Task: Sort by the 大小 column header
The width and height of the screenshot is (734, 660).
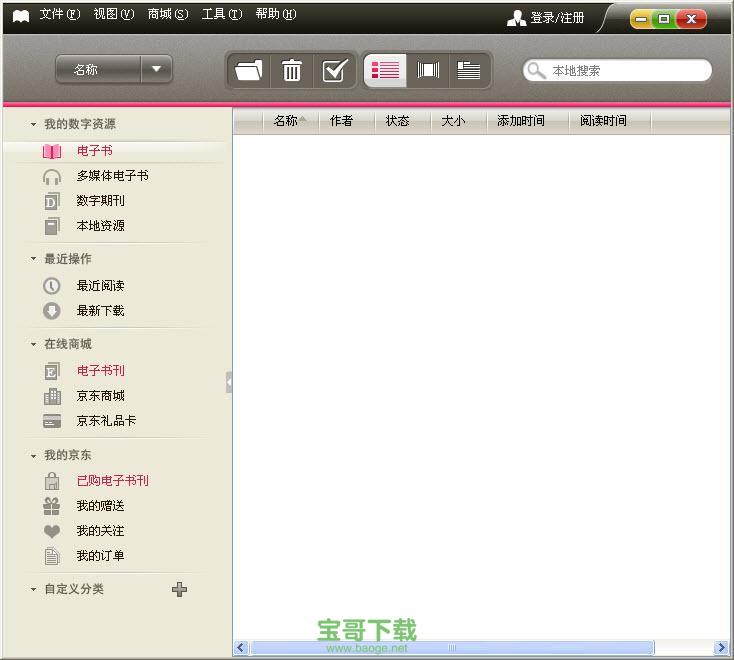Action: click(x=458, y=121)
